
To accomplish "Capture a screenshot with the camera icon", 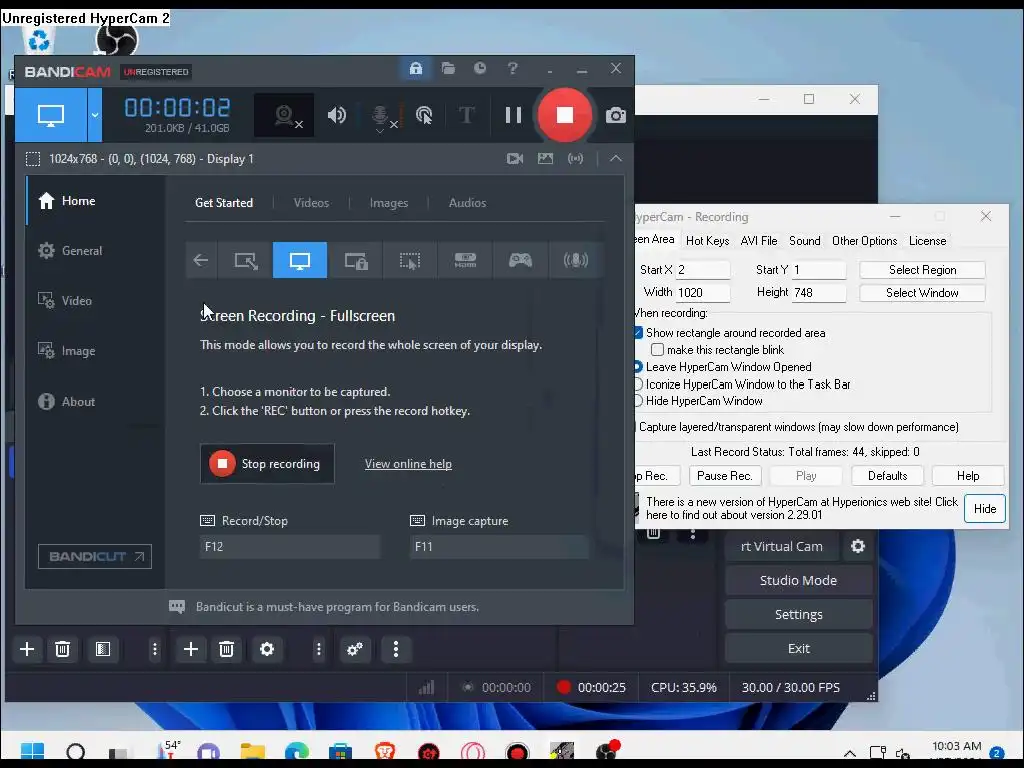I will click(x=615, y=116).
